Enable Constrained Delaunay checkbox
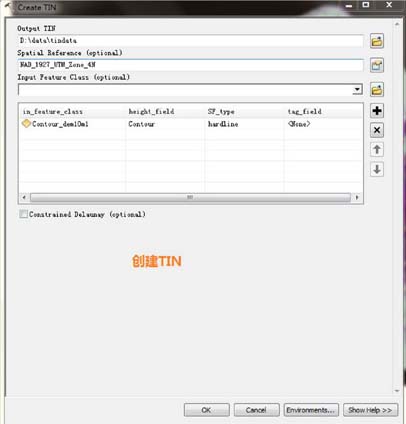Viewport: 406px width, 424px height. click(23, 214)
